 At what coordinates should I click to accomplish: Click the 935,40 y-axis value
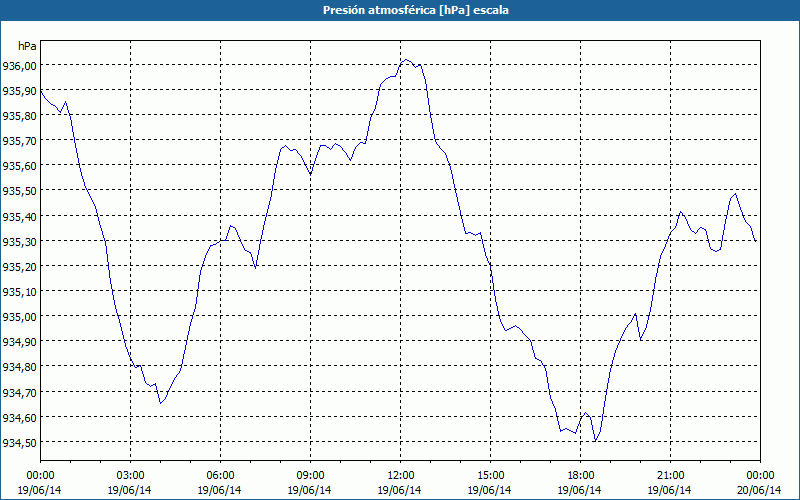pyautogui.click(x=19, y=216)
